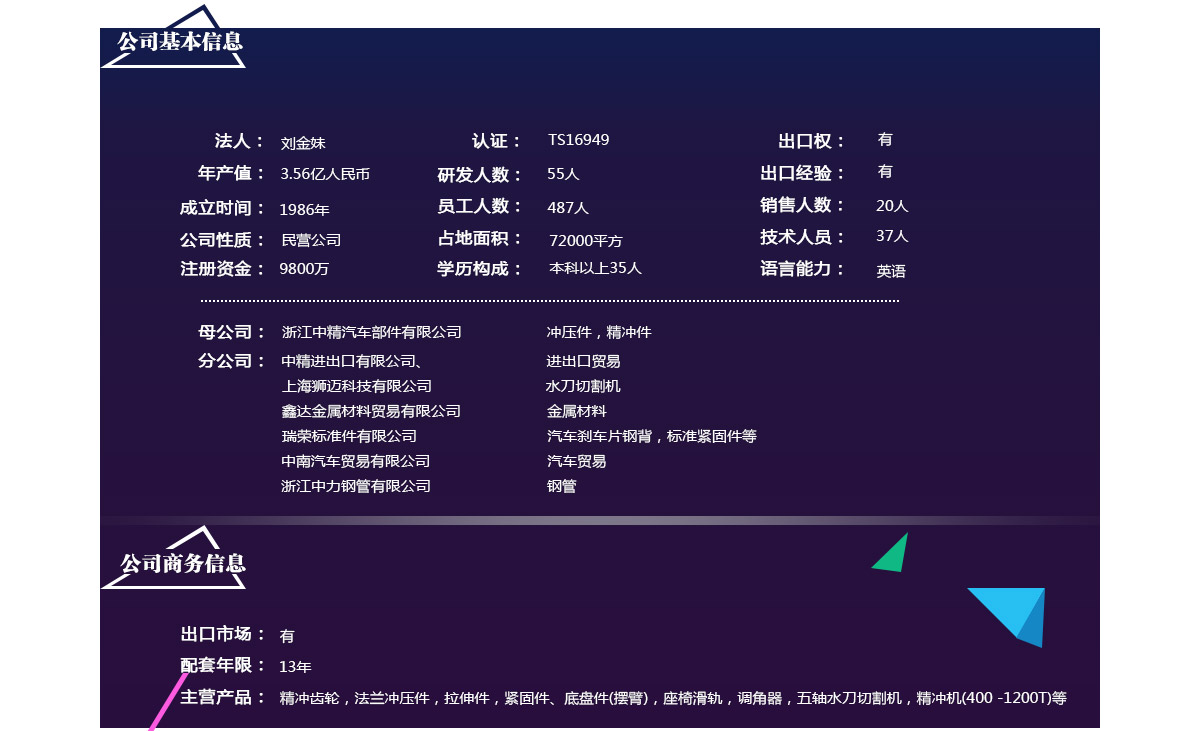This screenshot has width=1200, height=731.
Task: Select the 3.56亿人民币 annual output value
Action: tap(325, 174)
